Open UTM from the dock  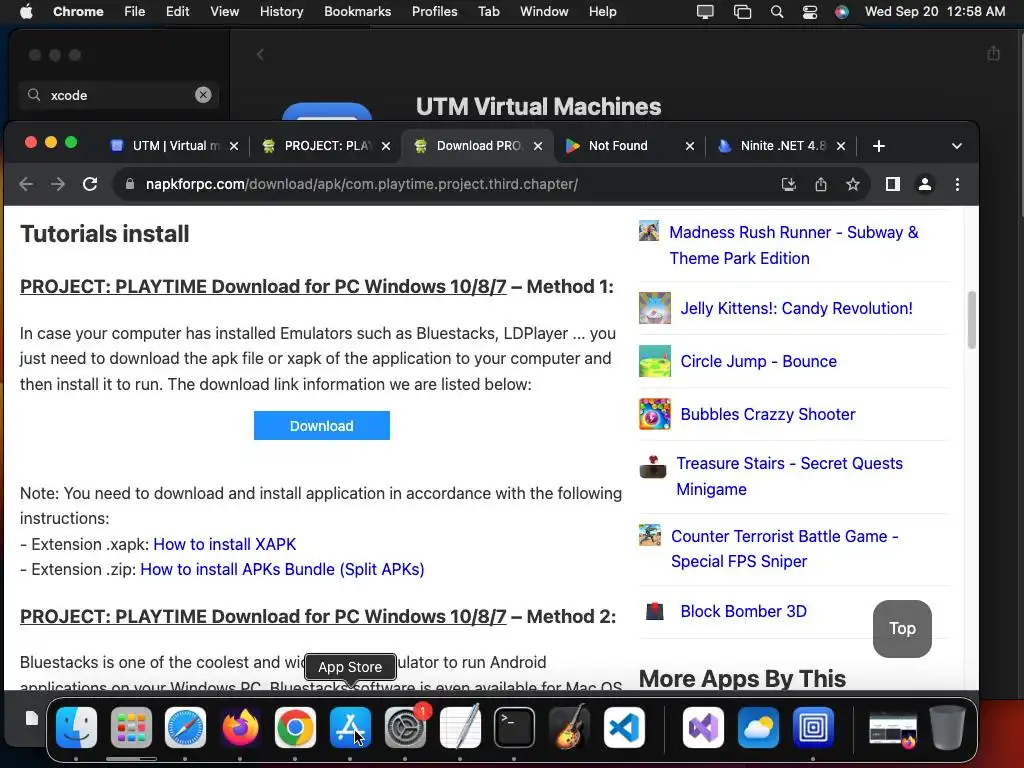click(x=813, y=727)
